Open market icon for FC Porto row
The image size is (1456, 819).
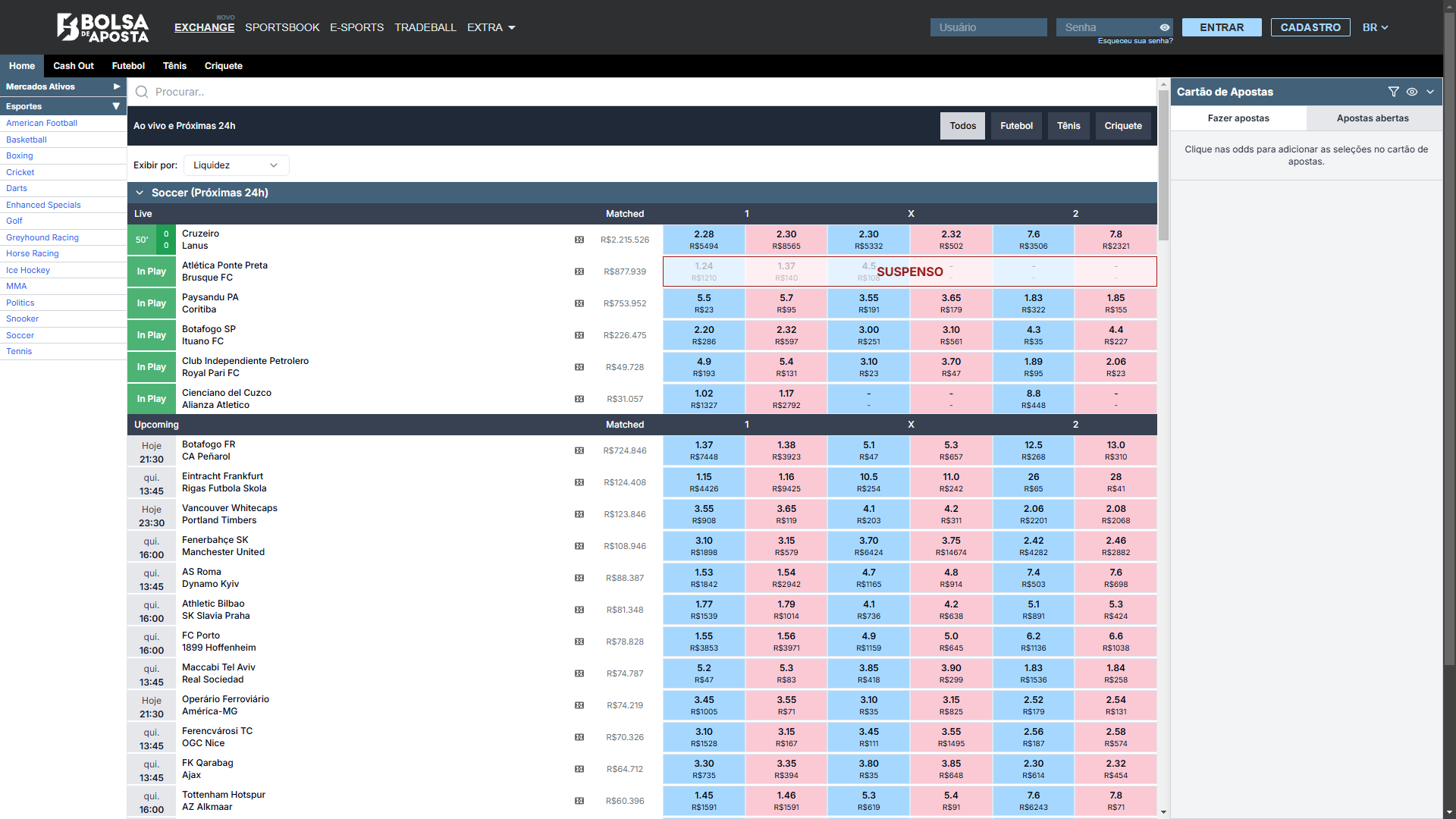tap(579, 642)
